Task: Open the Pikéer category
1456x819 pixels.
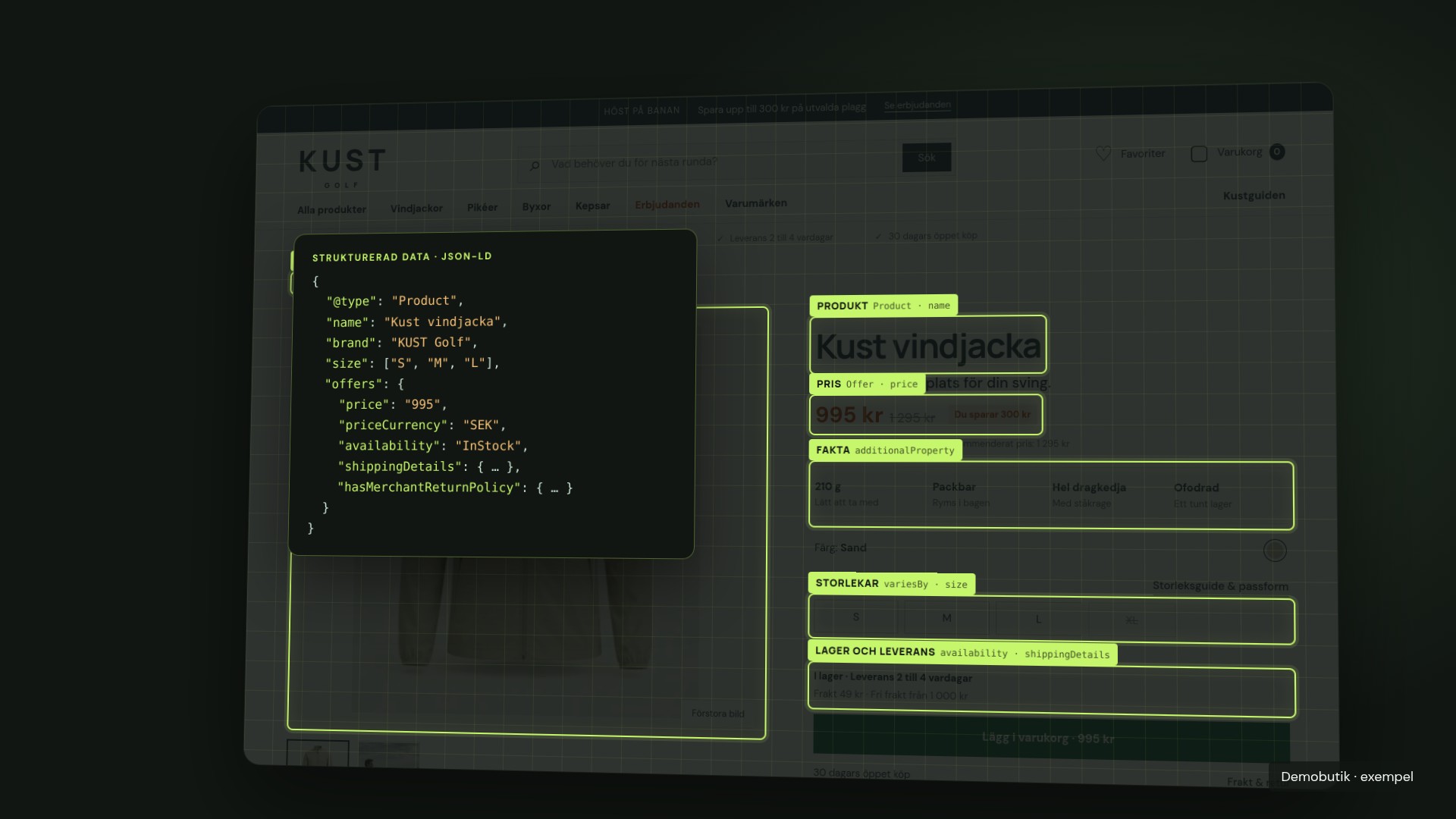Action: click(482, 207)
